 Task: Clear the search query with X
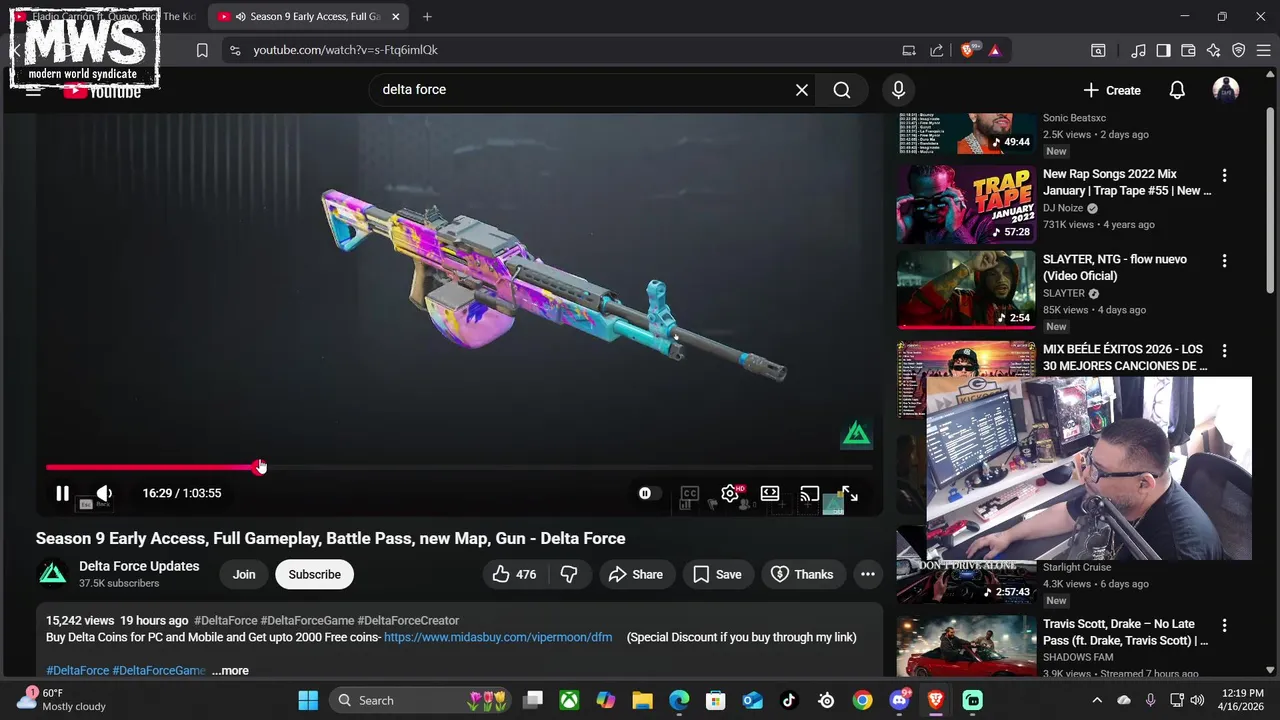tap(802, 90)
